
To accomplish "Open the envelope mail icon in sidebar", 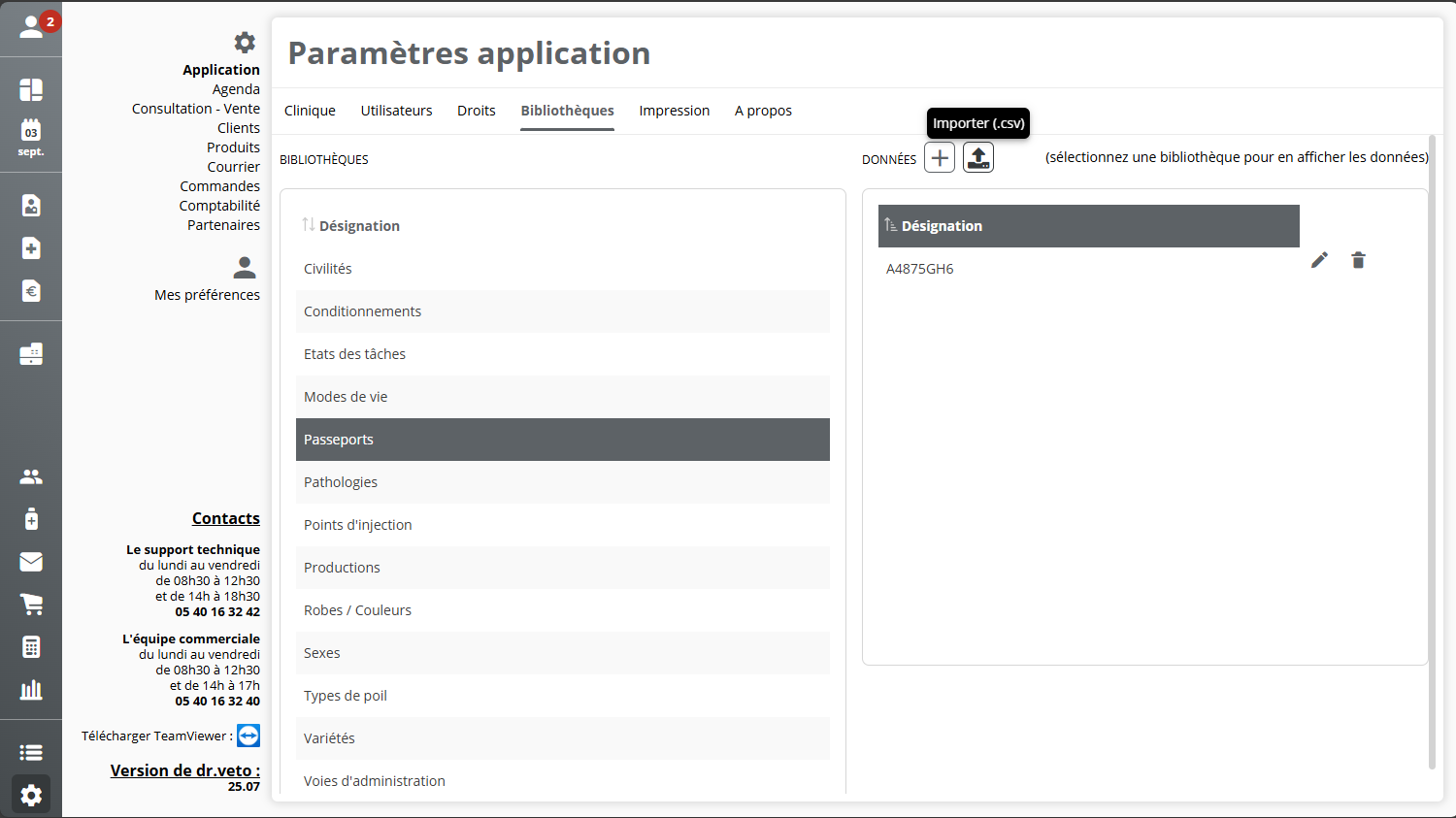I will point(31,562).
